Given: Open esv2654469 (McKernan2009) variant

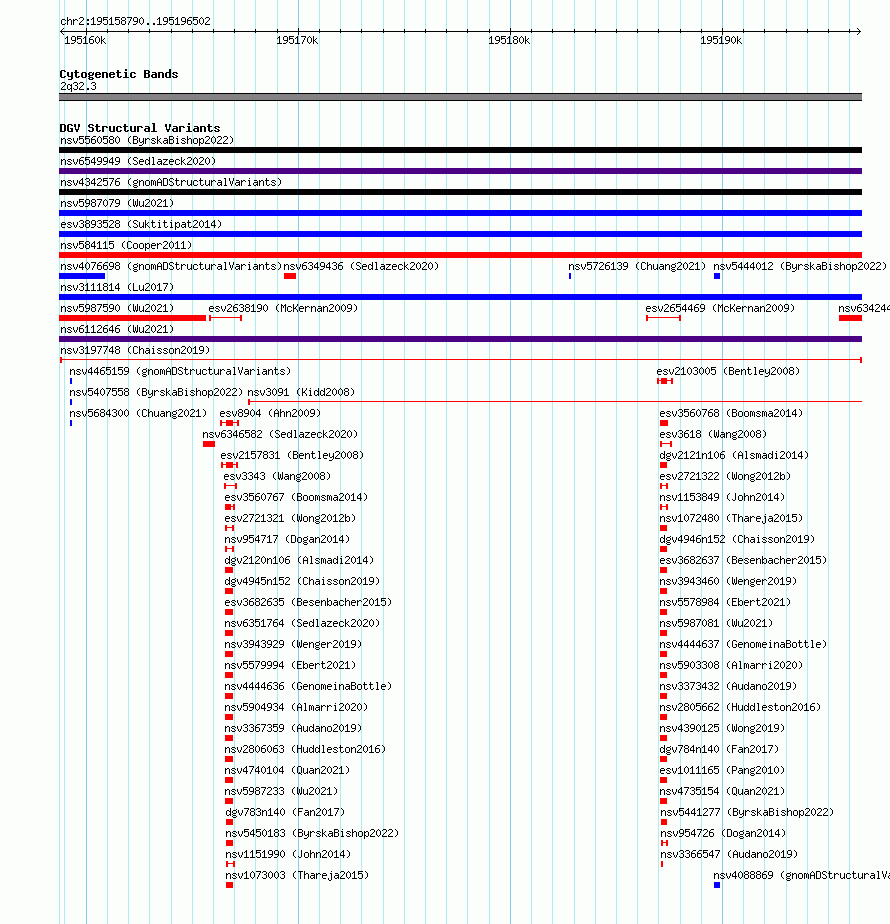Looking at the screenshot, I should [x=720, y=308].
